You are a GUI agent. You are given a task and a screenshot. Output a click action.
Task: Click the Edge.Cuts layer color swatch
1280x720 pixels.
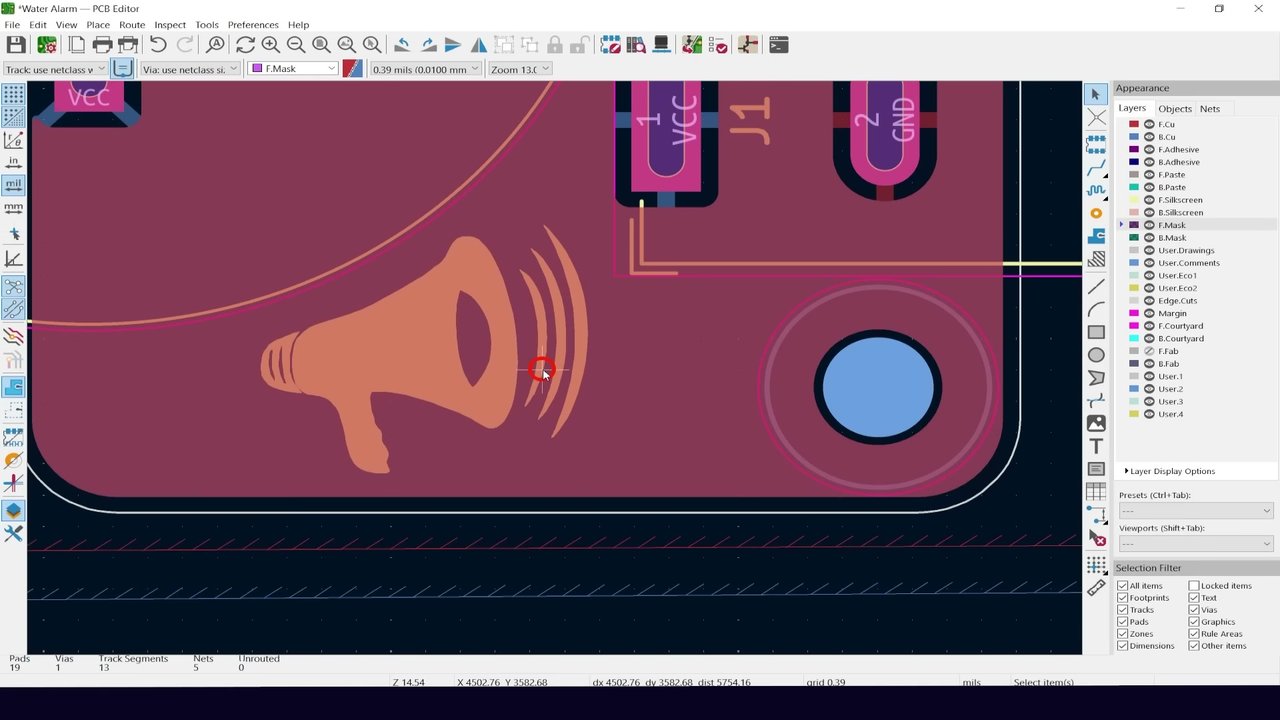coord(1134,301)
